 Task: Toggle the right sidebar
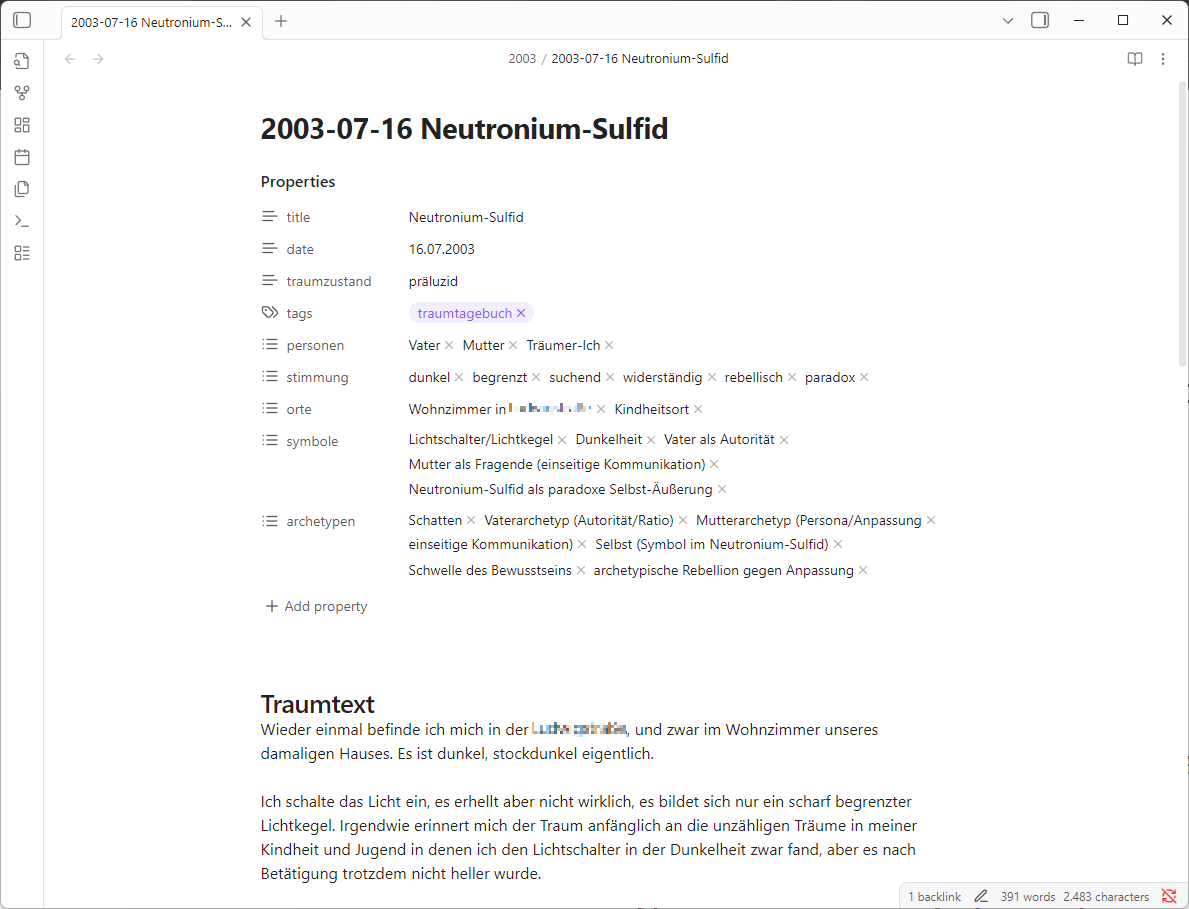click(x=1040, y=20)
